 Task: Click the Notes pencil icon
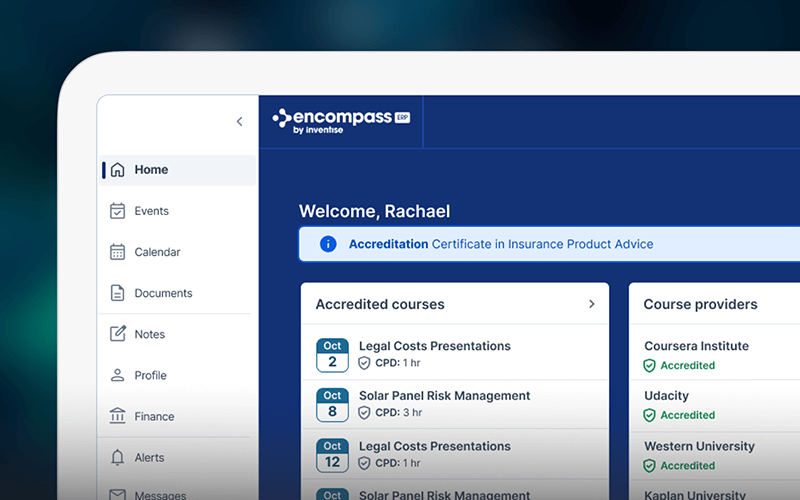click(x=118, y=334)
